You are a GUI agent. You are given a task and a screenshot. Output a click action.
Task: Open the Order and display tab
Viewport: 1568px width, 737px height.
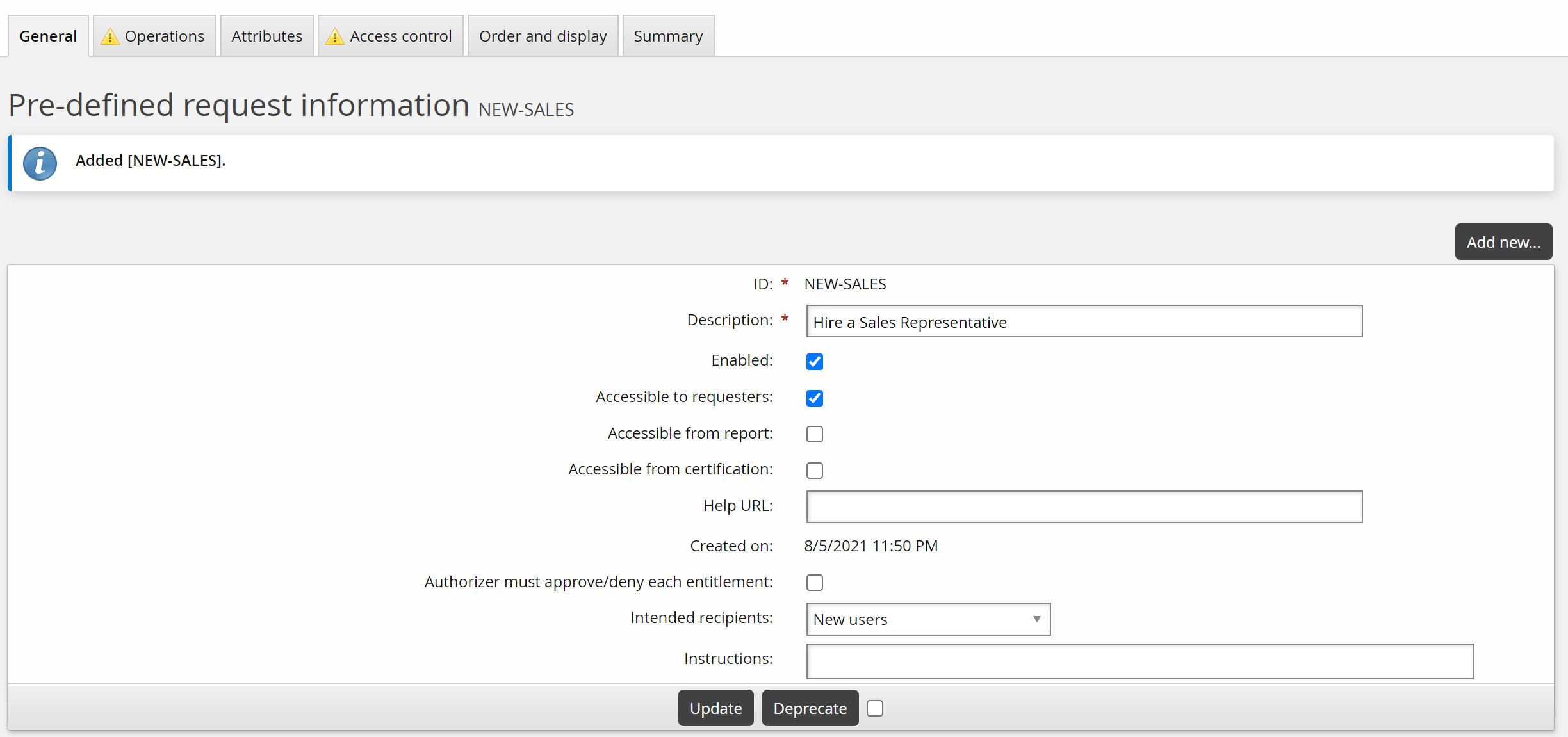coord(543,36)
